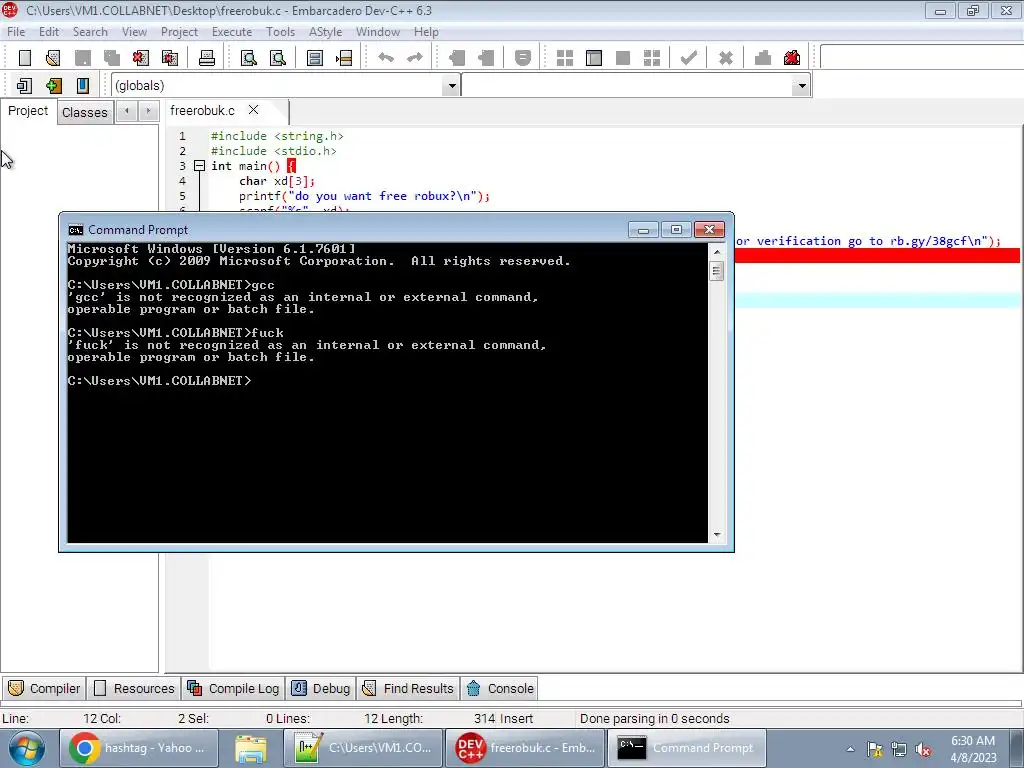Image resolution: width=1024 pixels, height=768 pixels.
Task: Open the Help menu
Action: (x=426, y=32)
